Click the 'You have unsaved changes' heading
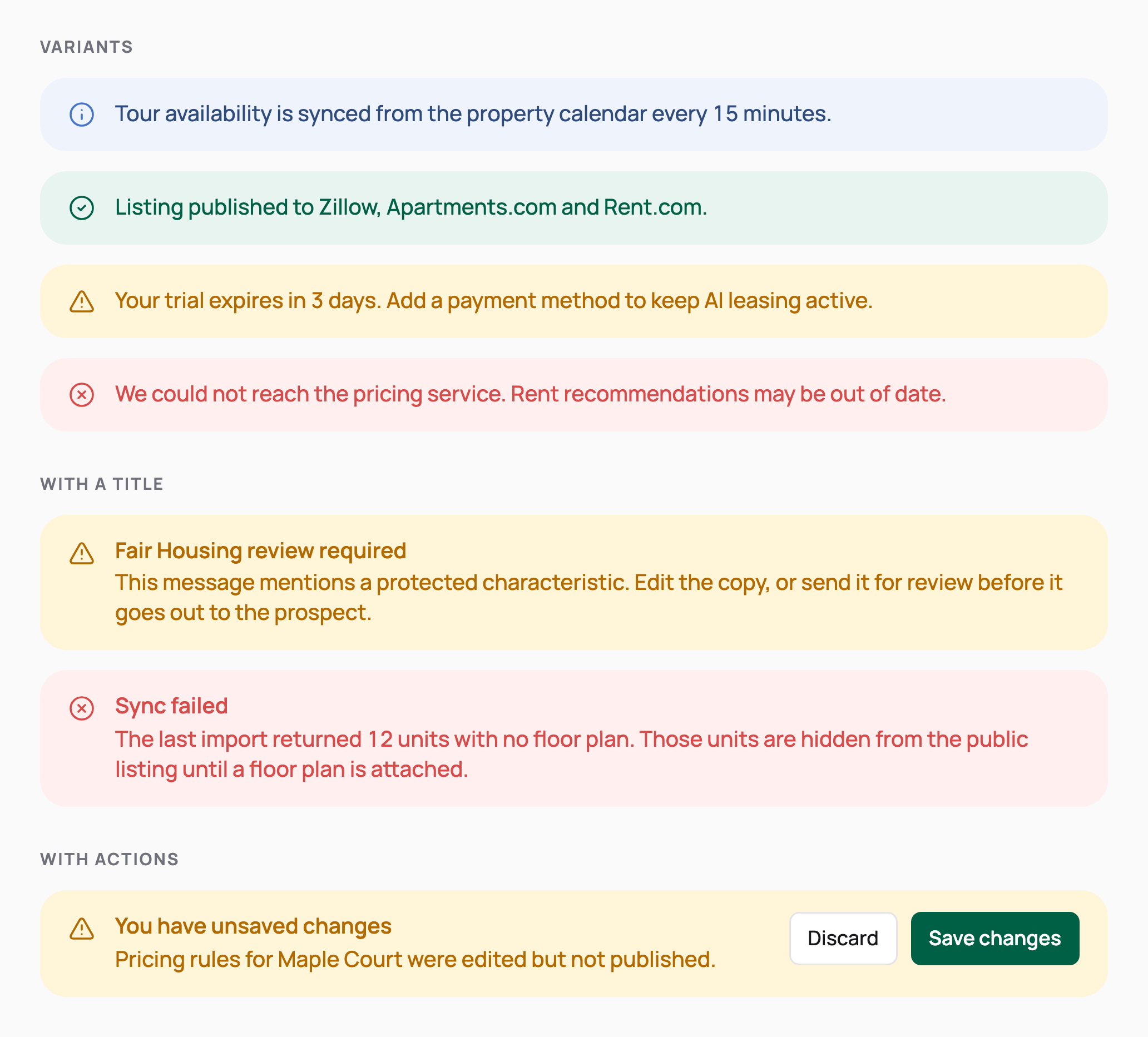The width and height of the screenshot is (1148, 1037). click(253, 926)
